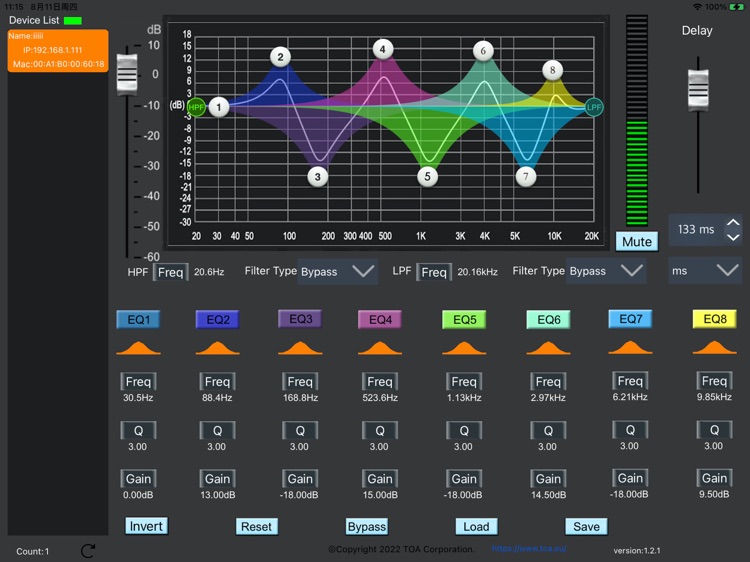Toggle the EQ2 band button

[x=218, y=320]
